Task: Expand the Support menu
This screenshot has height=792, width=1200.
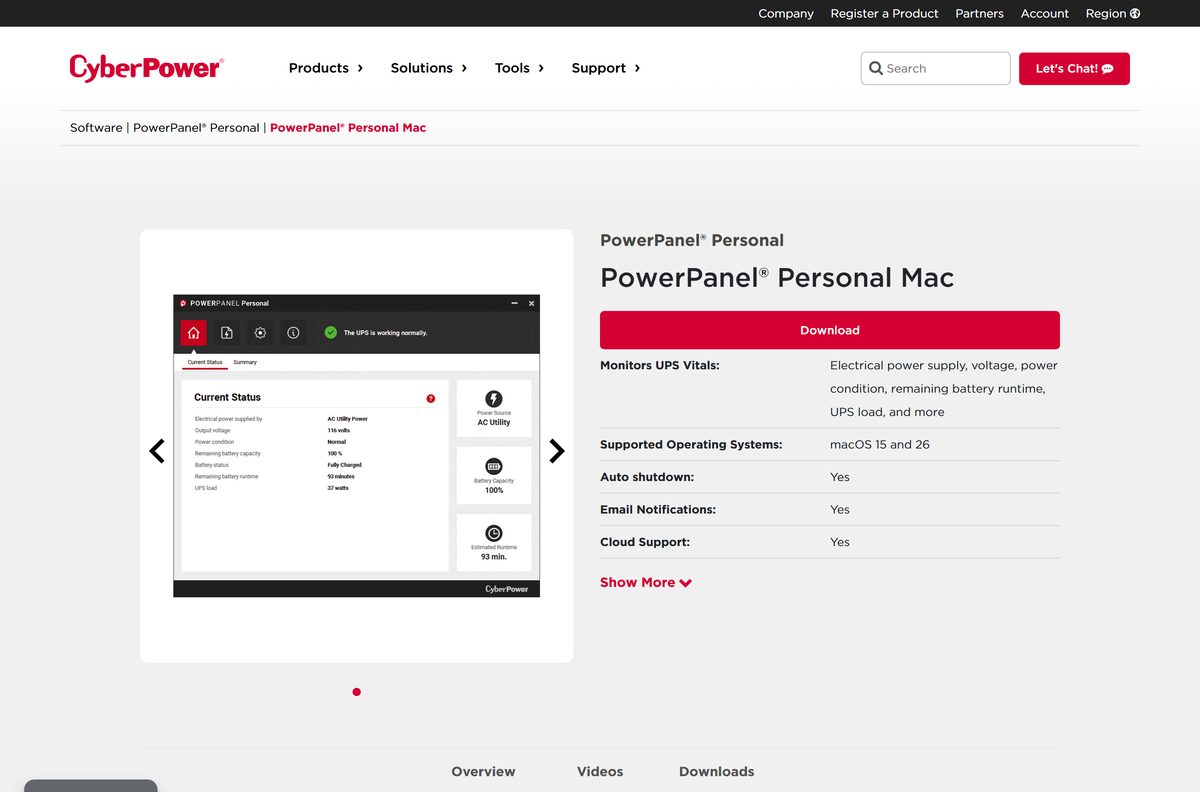Action: [606, 68]
